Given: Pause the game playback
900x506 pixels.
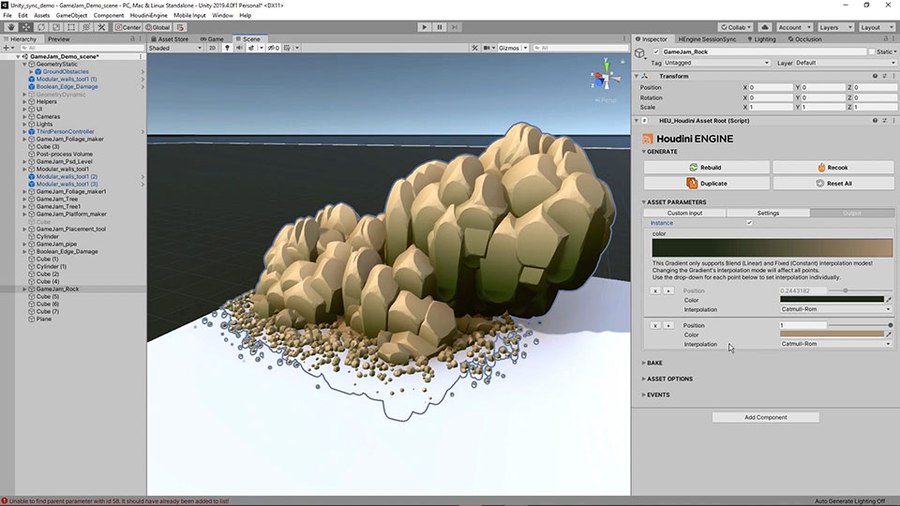Looking at the screenshot, I should [440, 27].
